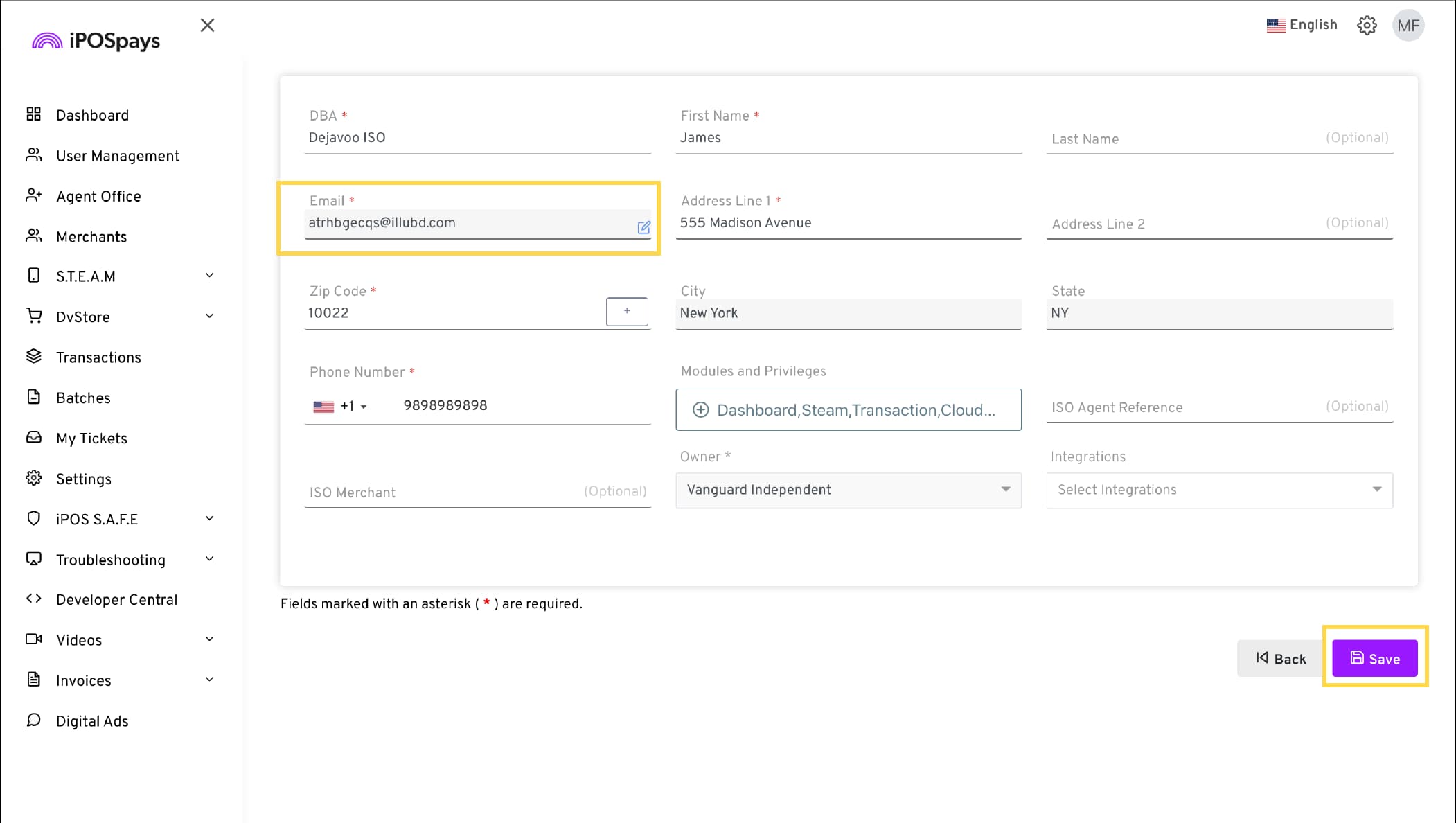Open the settings gear in top bar
The width and height of the screenshot is (1456, 823).
1367,26
